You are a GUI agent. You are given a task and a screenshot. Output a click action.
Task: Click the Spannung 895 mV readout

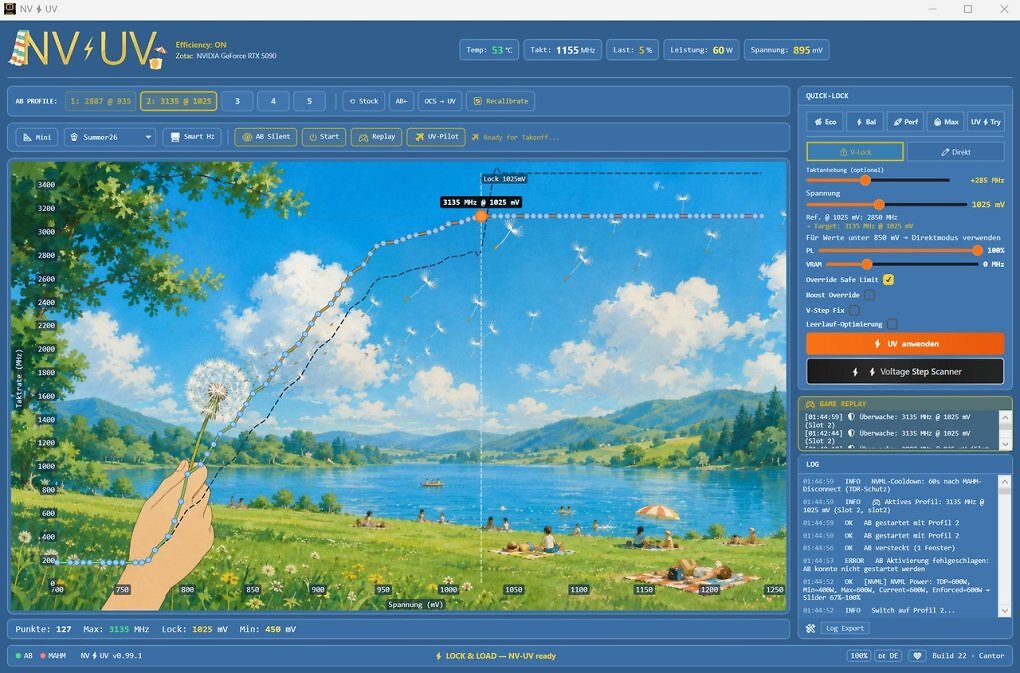[786, 50]
